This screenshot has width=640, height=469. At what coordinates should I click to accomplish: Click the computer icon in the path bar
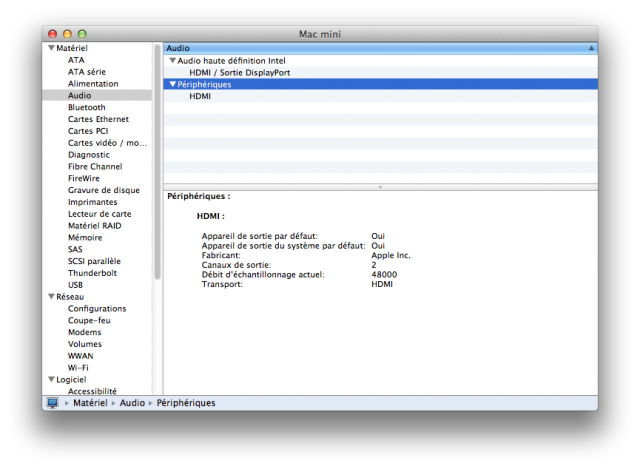click(x=52, y=403)
